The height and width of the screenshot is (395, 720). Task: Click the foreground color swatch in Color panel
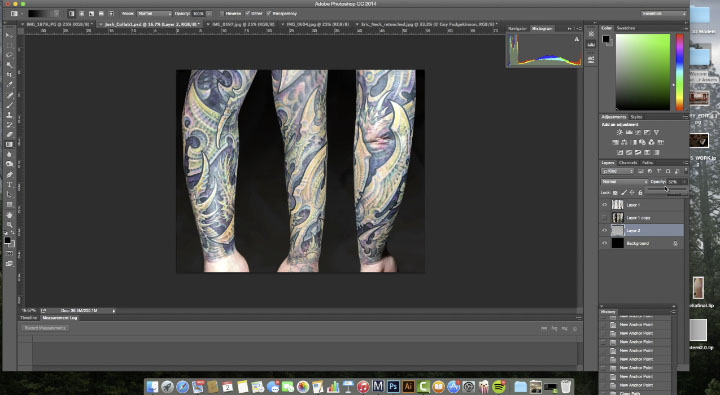[606, 39]
